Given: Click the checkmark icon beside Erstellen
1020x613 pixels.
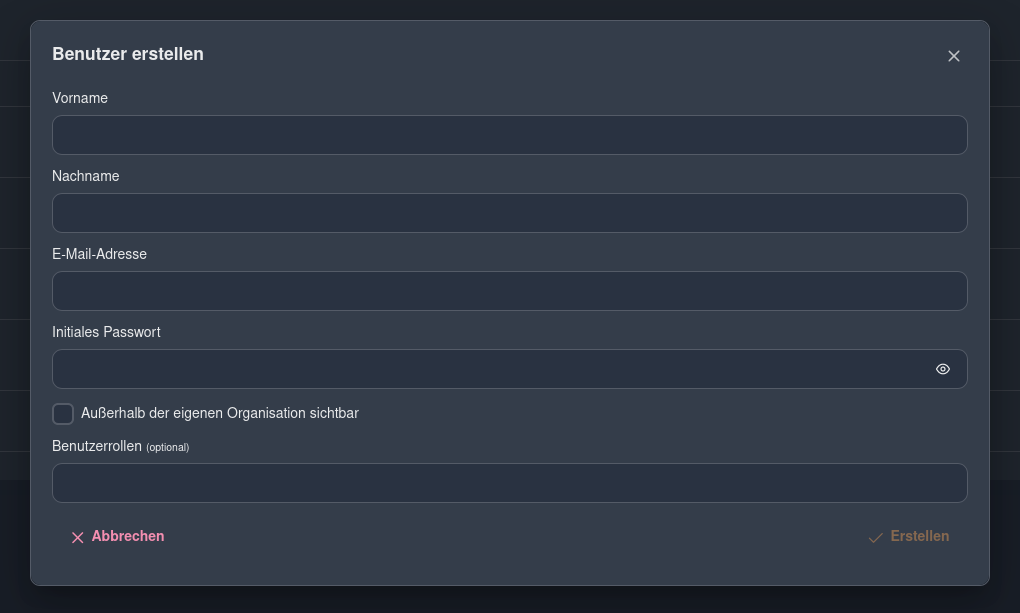Looking at the screenshot, I should 876,538.
